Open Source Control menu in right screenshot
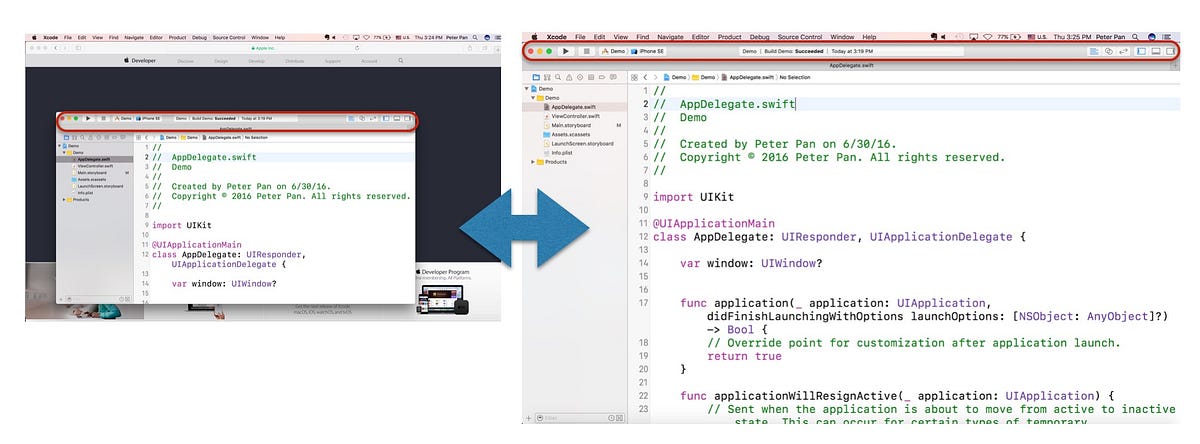 click(799, 37)
